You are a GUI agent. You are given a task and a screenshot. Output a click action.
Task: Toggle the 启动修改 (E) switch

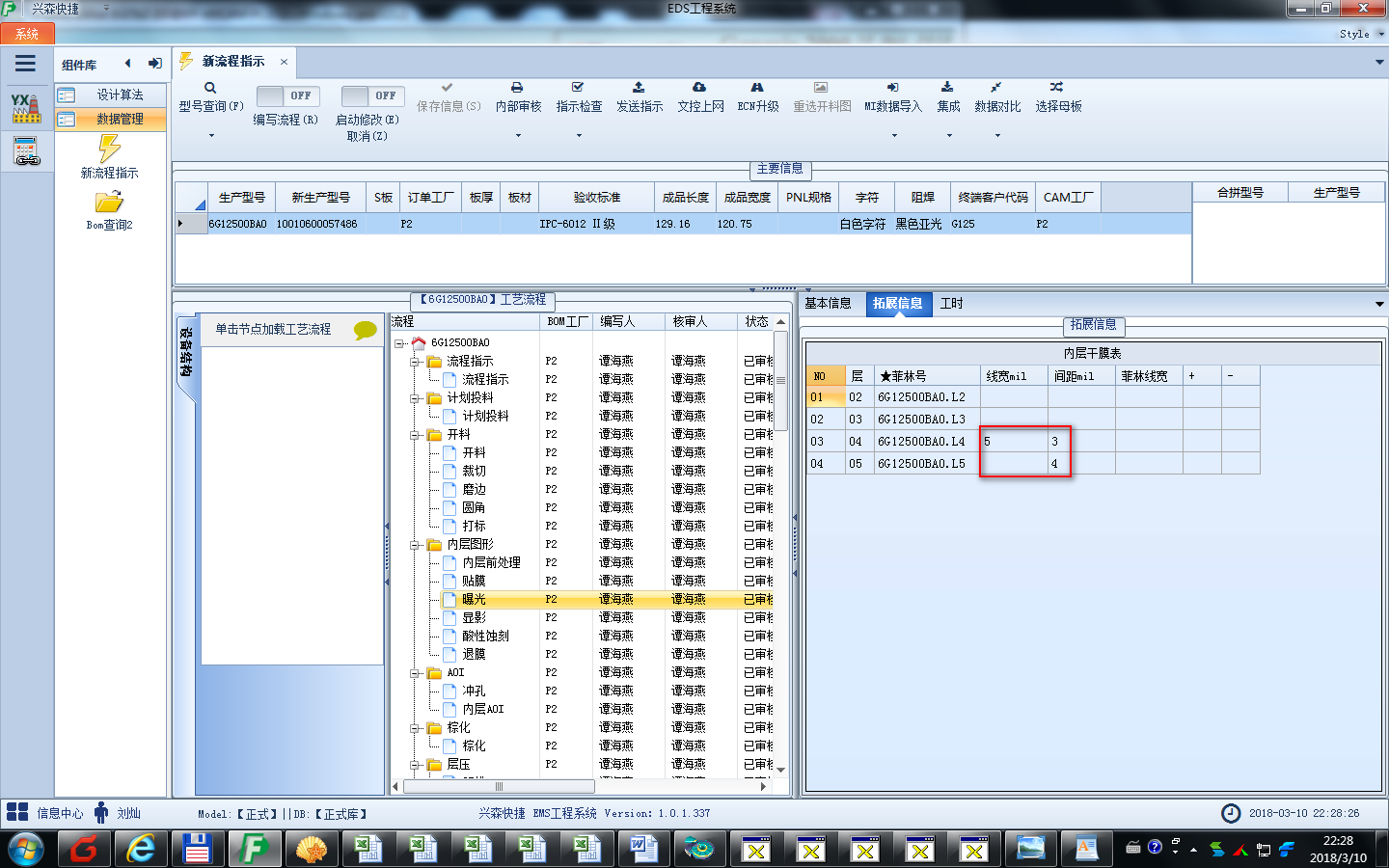[372, 95]
